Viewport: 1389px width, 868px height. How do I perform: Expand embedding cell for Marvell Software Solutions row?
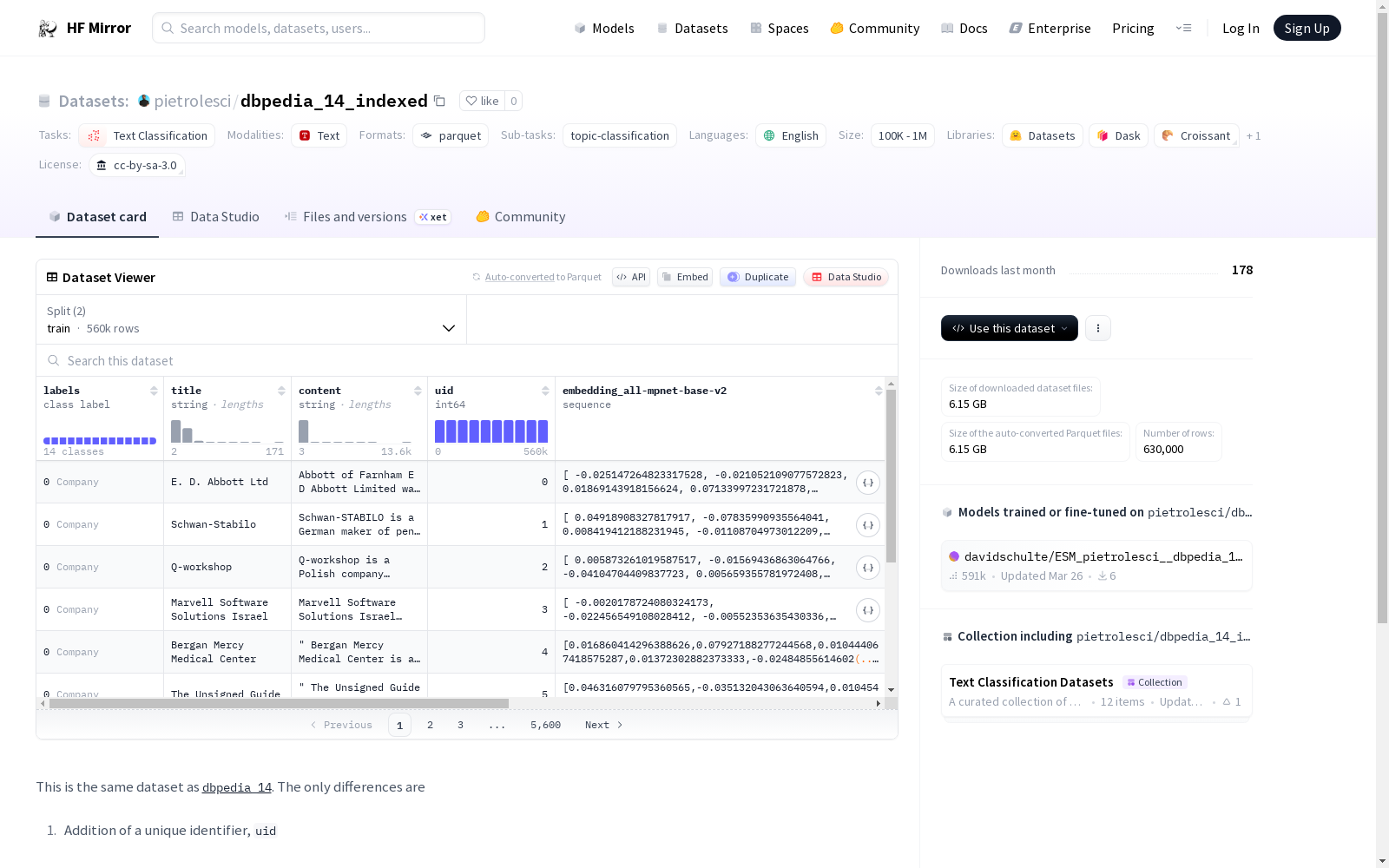[868, 610]
